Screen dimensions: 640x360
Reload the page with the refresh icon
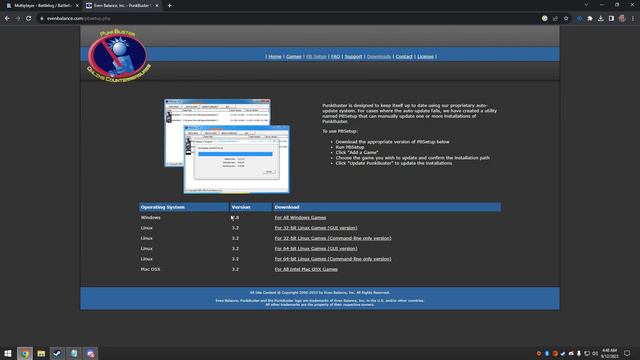(x=29, y=18)
